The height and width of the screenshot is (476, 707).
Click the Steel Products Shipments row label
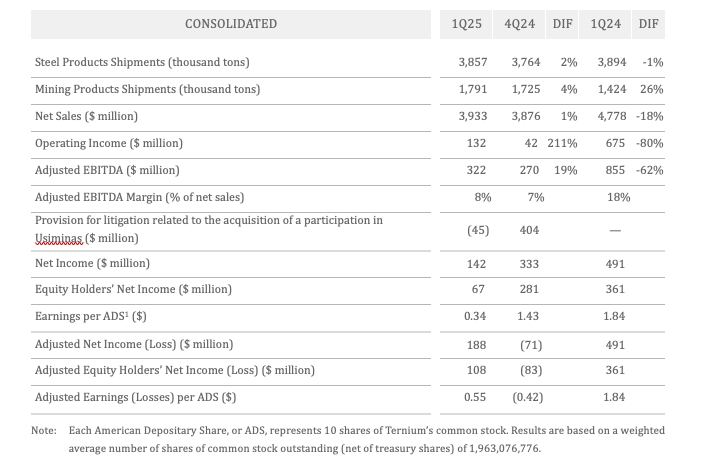point(142,62)
